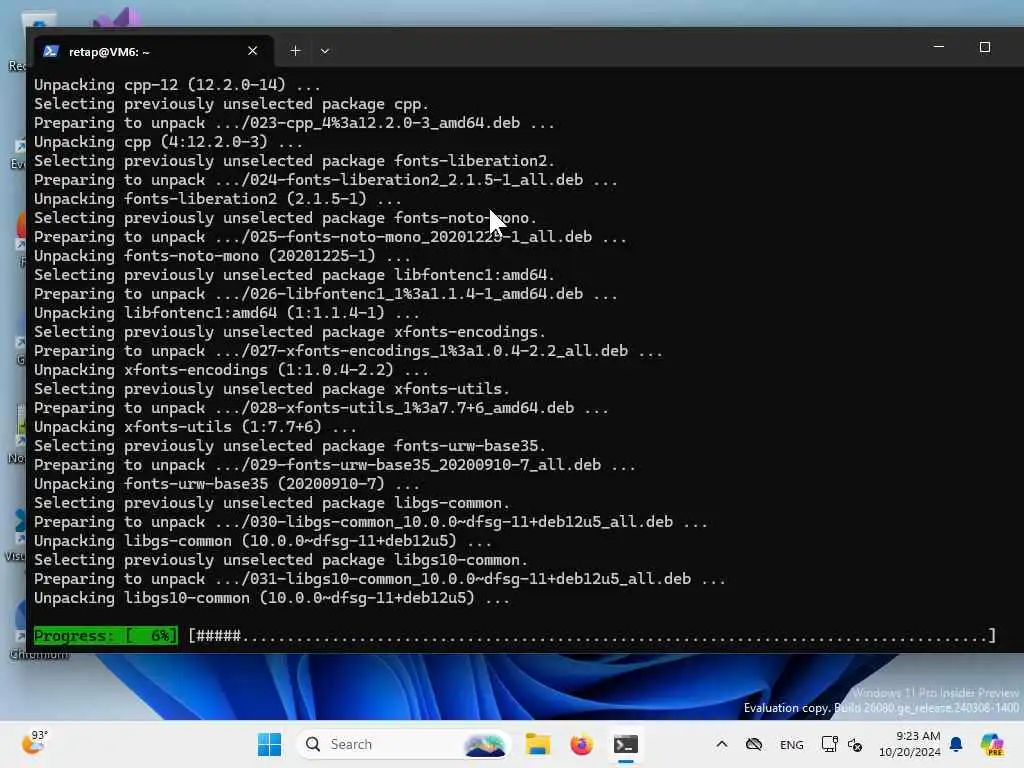Viewport: 1024px width, 768px height.
Task: Open the notifications bell icon
Action: point(956,744)
